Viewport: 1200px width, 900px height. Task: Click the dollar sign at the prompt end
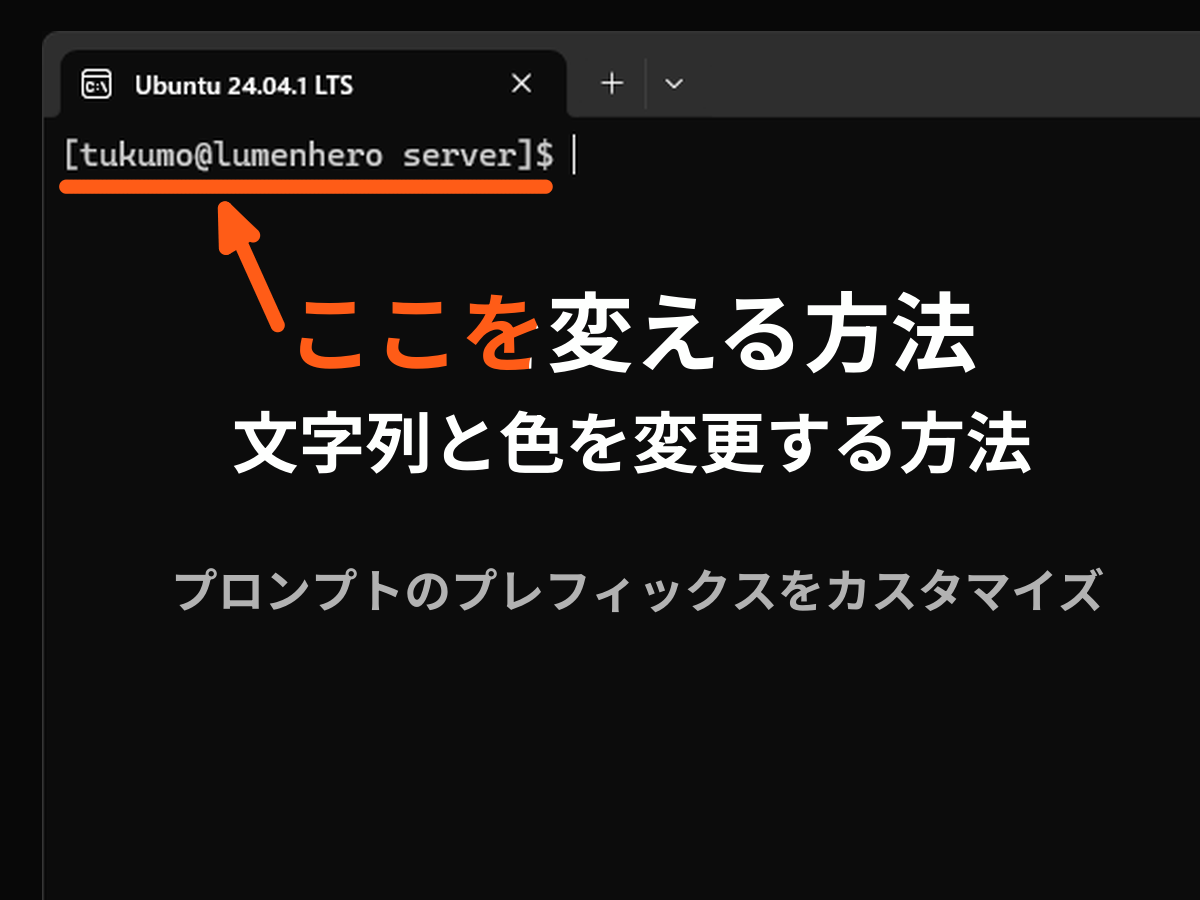[x=543, y=156]
